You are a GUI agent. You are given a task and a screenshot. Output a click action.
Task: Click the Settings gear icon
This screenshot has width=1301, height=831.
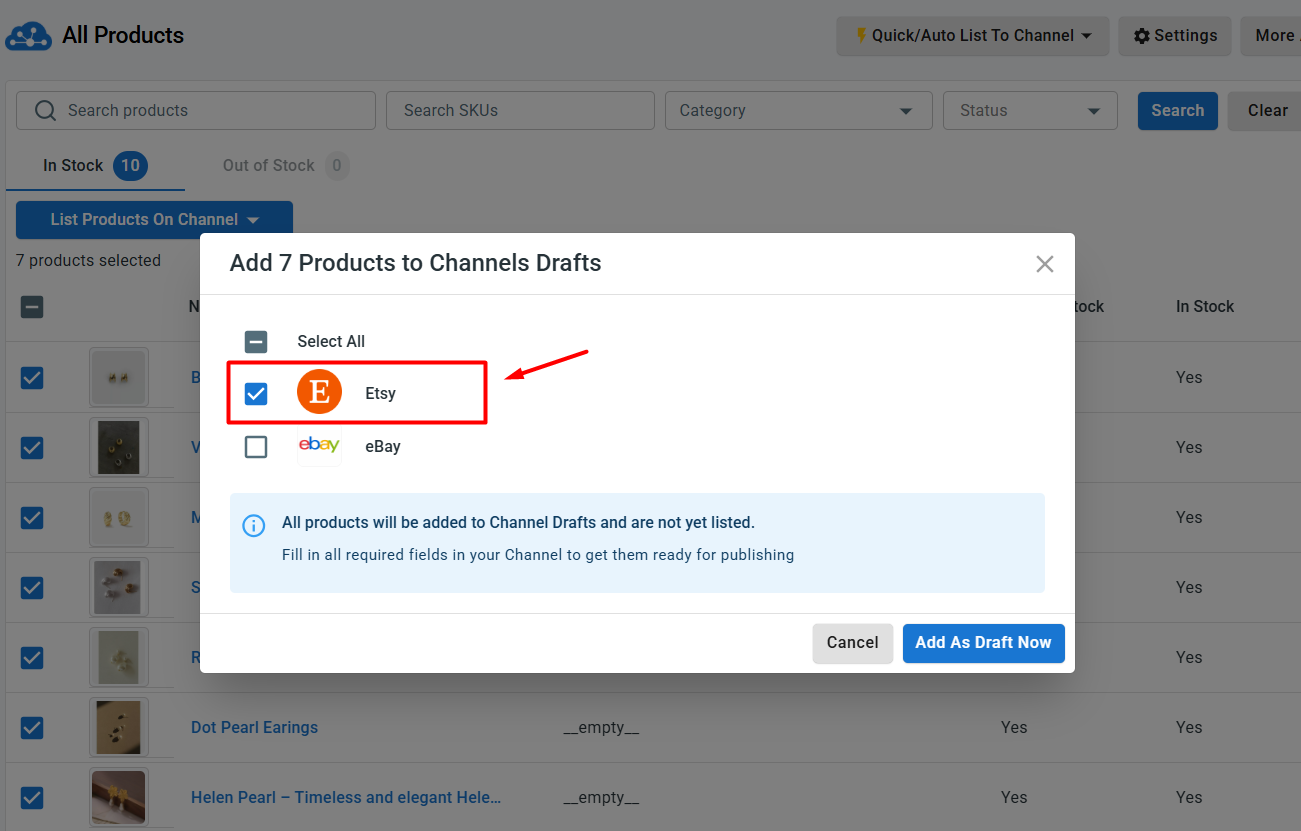point(1141,36)
